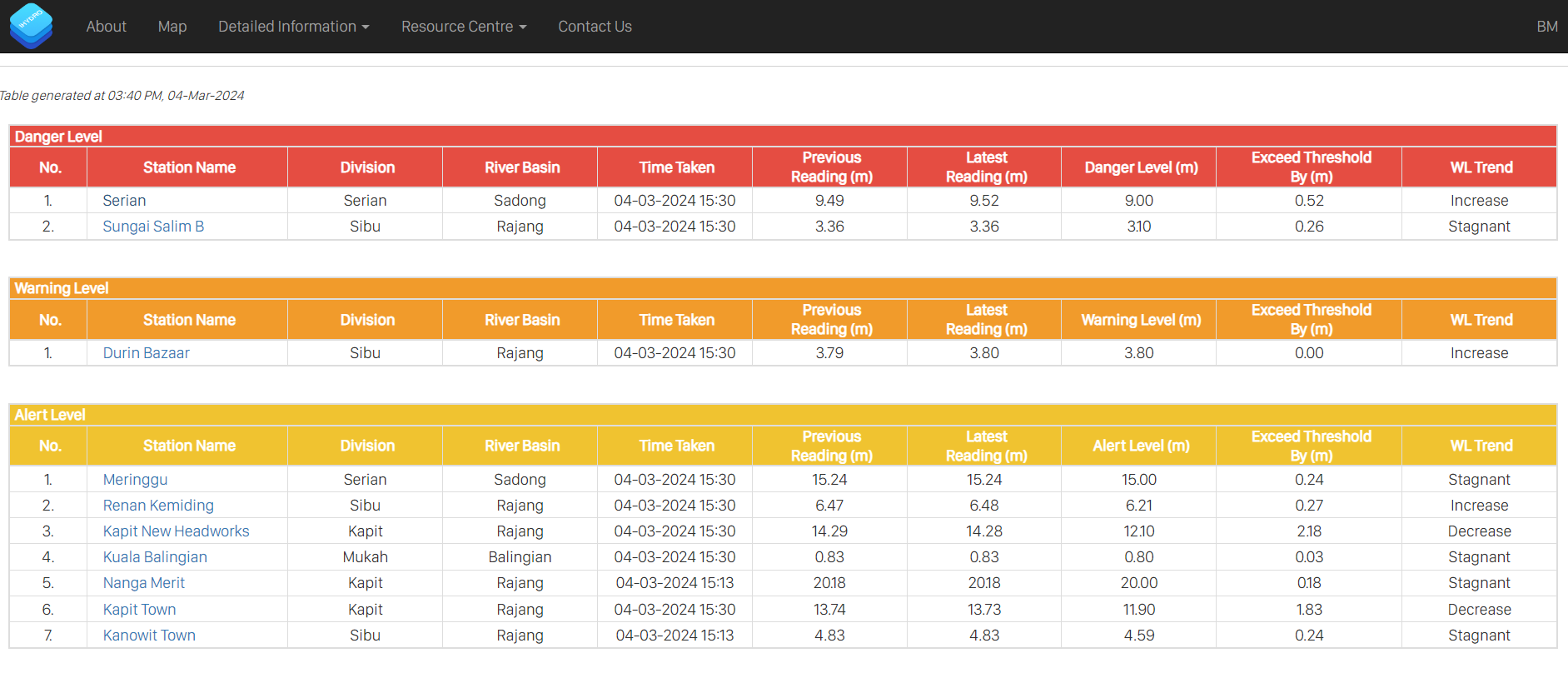Screen dimensions: 1568x673
Task: Click the Danger Level section title
Action: (x=58, y=137)
